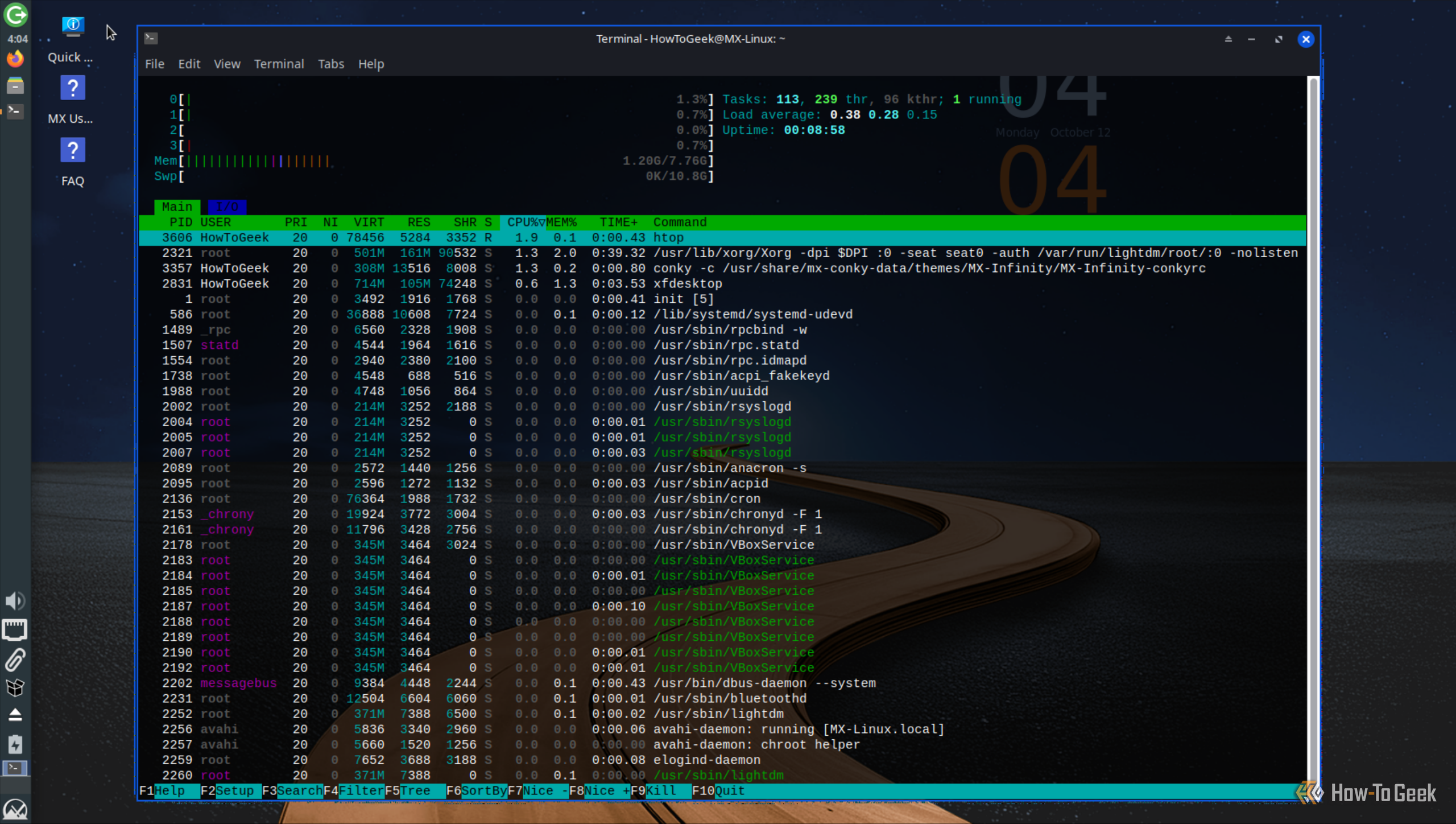Open the View menu

click(x=227, y=64)
